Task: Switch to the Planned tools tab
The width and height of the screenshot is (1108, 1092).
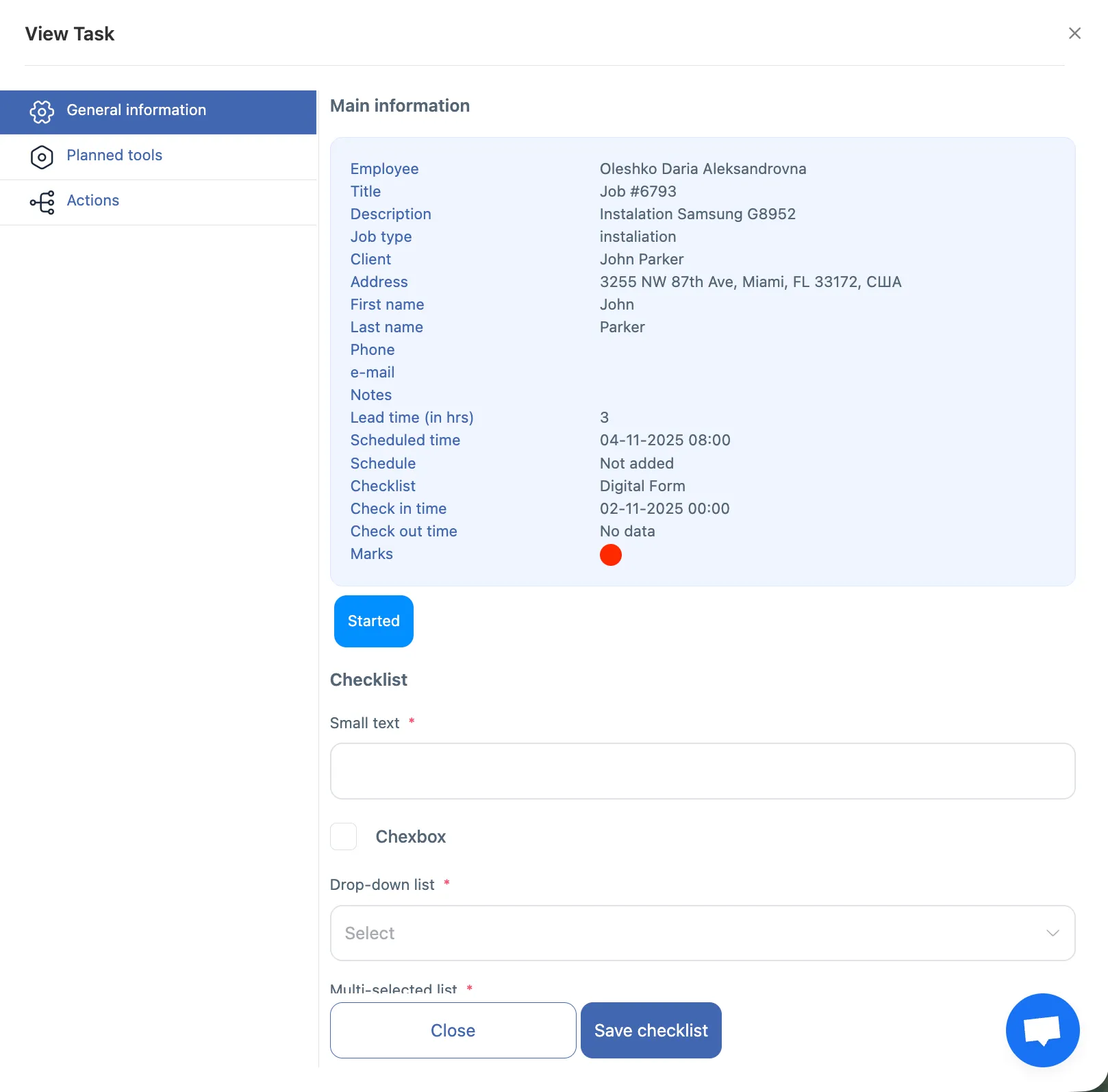Action: pos(114,156)
